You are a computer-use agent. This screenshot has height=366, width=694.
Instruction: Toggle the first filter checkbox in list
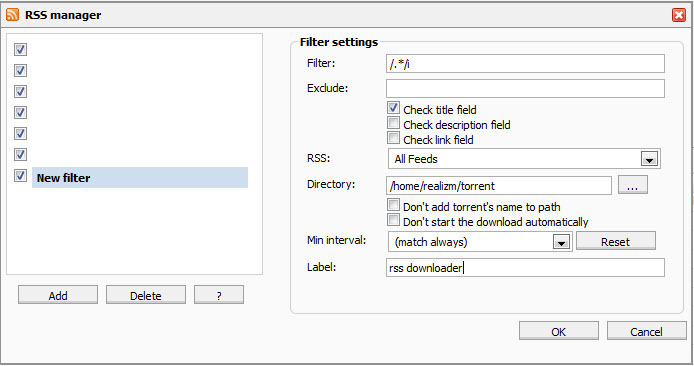click(x=20, y=49)
